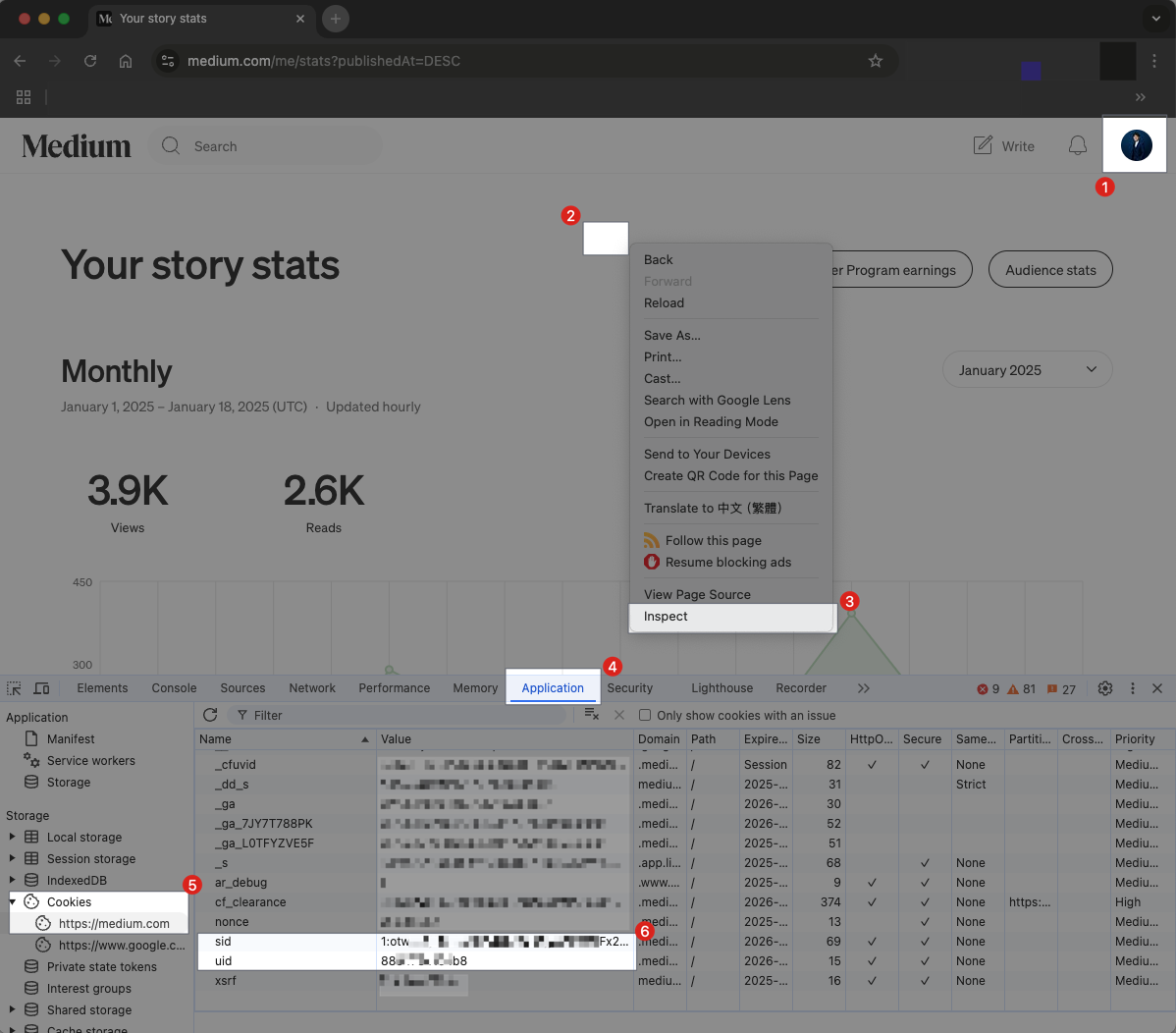This screenshot has width=1176, height=1033.
Task: Click the Audience stats button
Action: 1049,270
